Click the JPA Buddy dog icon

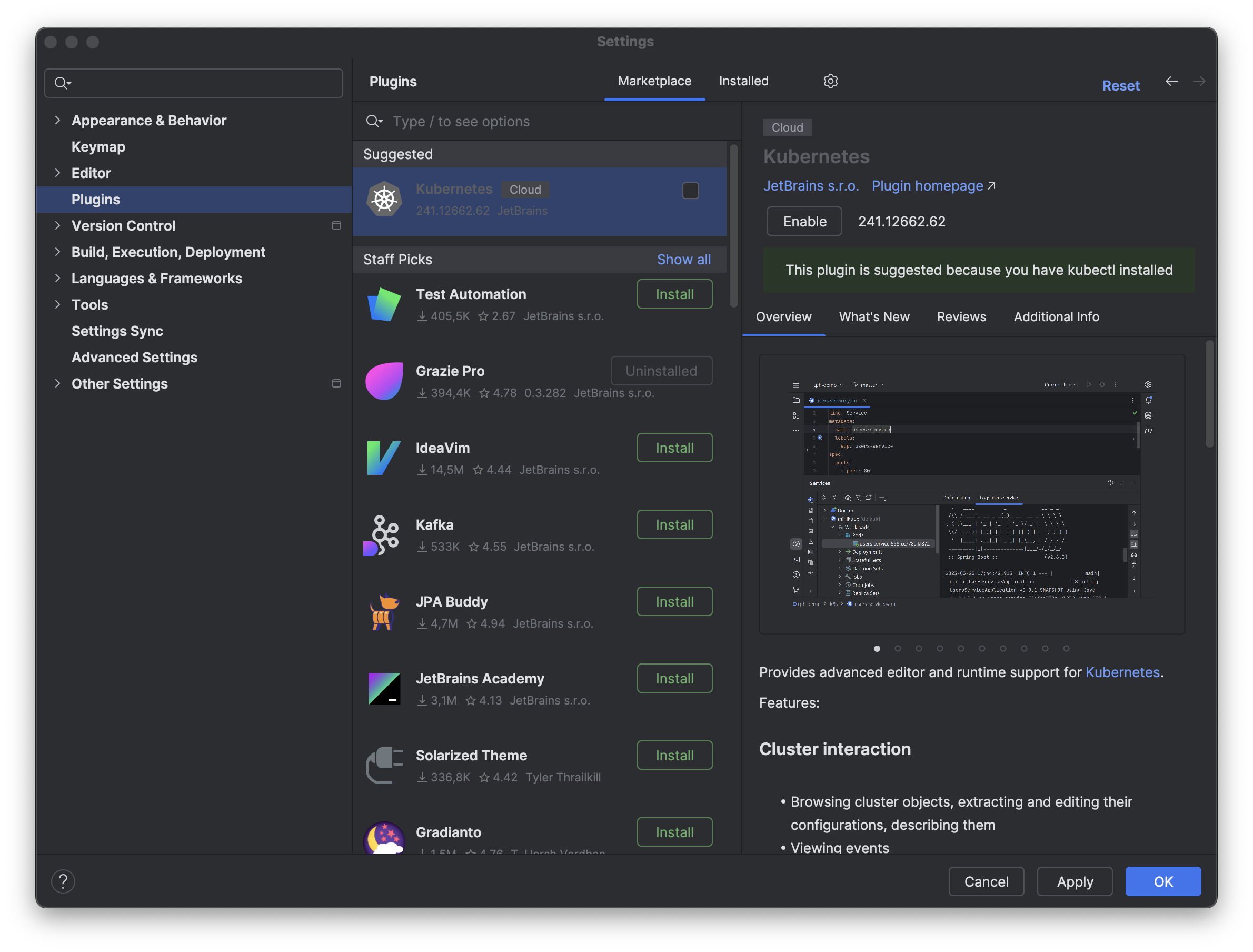click(384, 612)
